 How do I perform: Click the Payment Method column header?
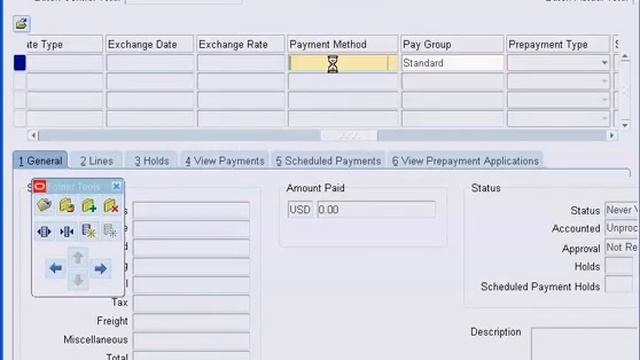tap(342, 44)
